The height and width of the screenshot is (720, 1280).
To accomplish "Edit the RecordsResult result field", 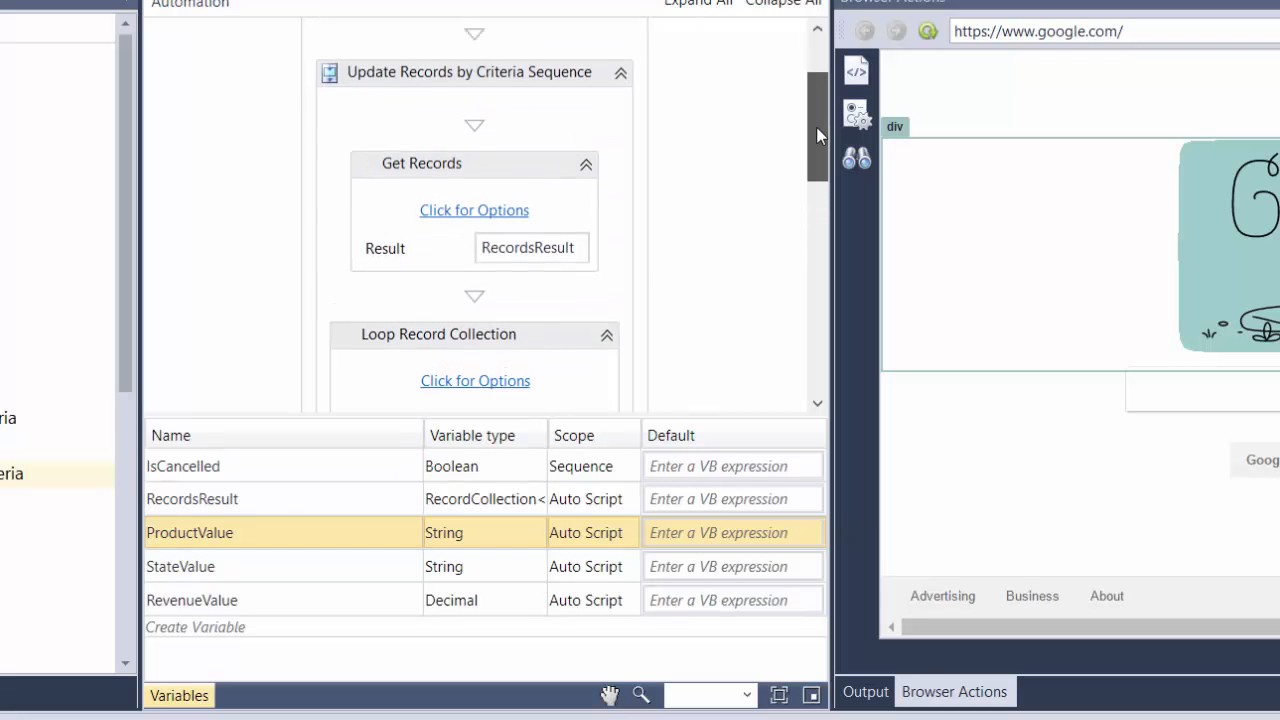I will click(x=531, y=248).
